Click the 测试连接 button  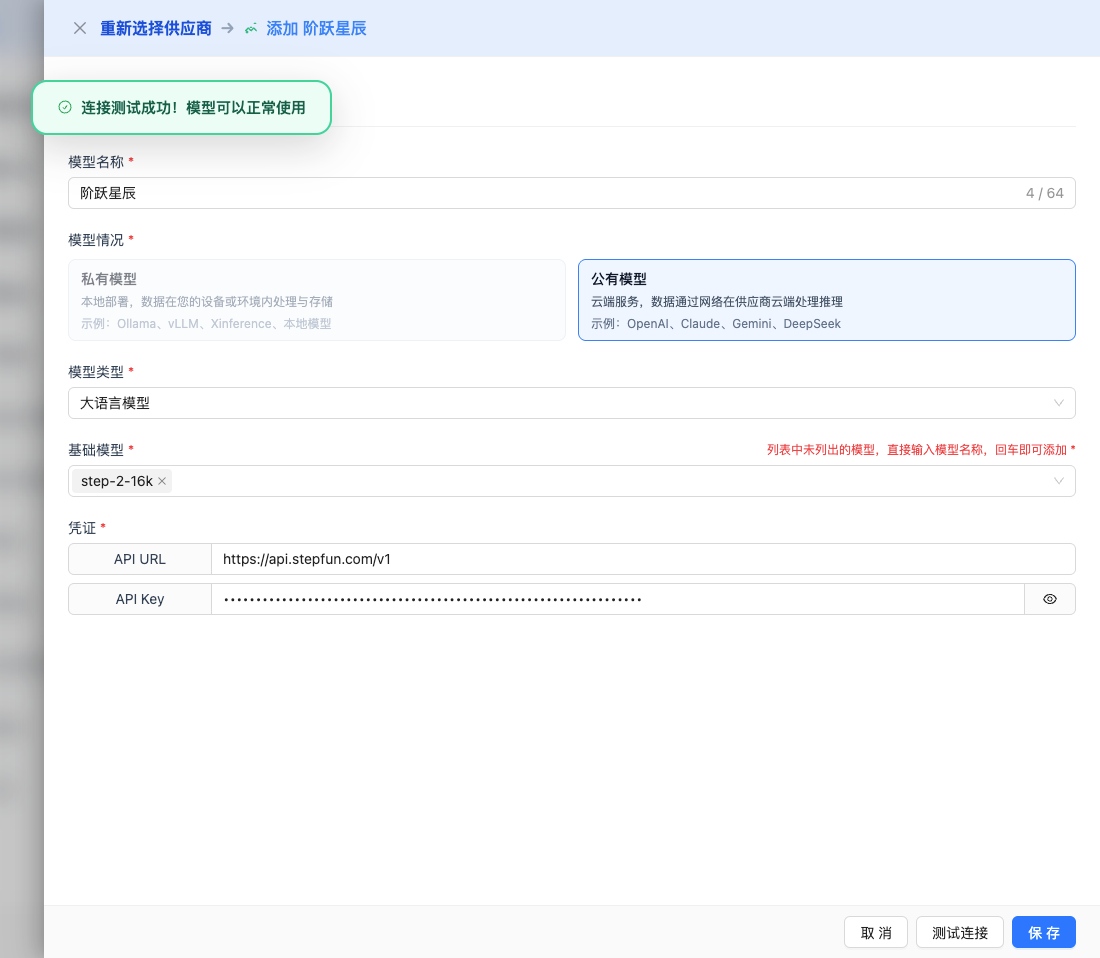click(x=959, y=932)
